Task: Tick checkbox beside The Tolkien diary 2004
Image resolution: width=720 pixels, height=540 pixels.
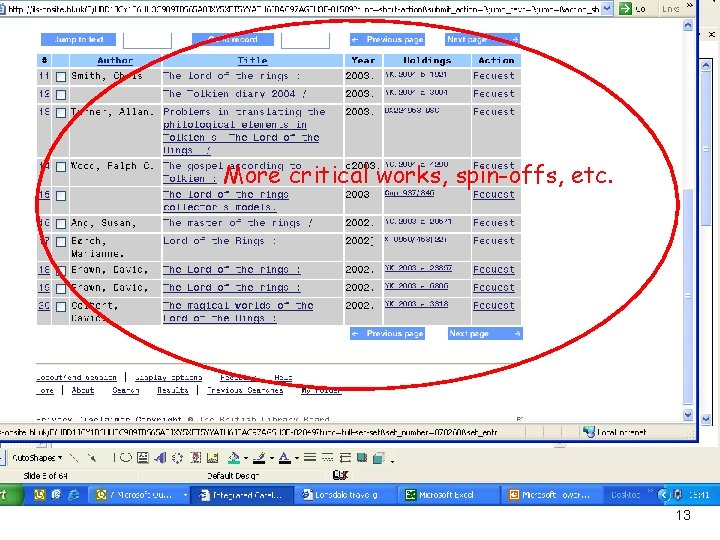Action: tap(61, 95)
